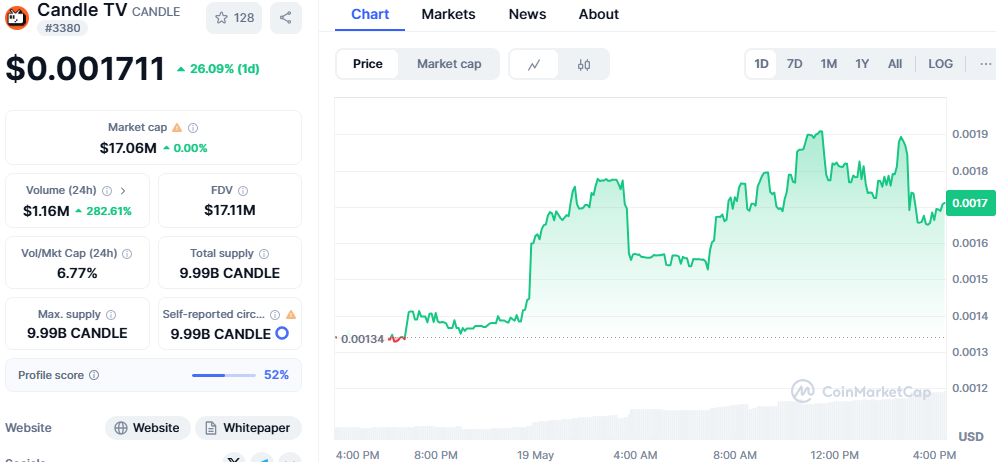996x462 pixels.
Task: Set chart range to All
Action: 895,64
